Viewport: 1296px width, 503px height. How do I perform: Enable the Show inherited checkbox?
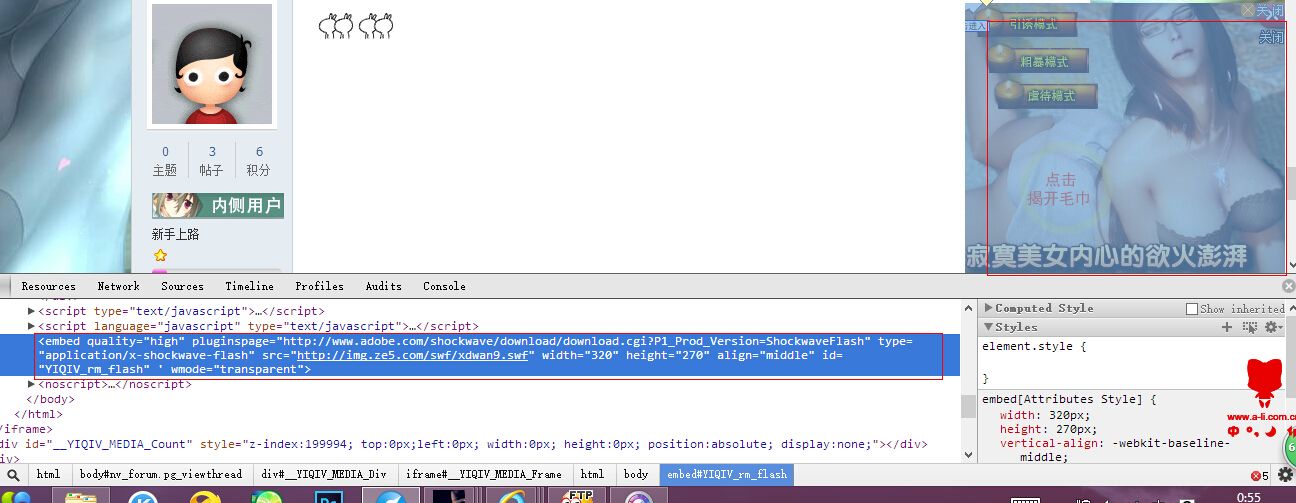(x=1191, y=309)
